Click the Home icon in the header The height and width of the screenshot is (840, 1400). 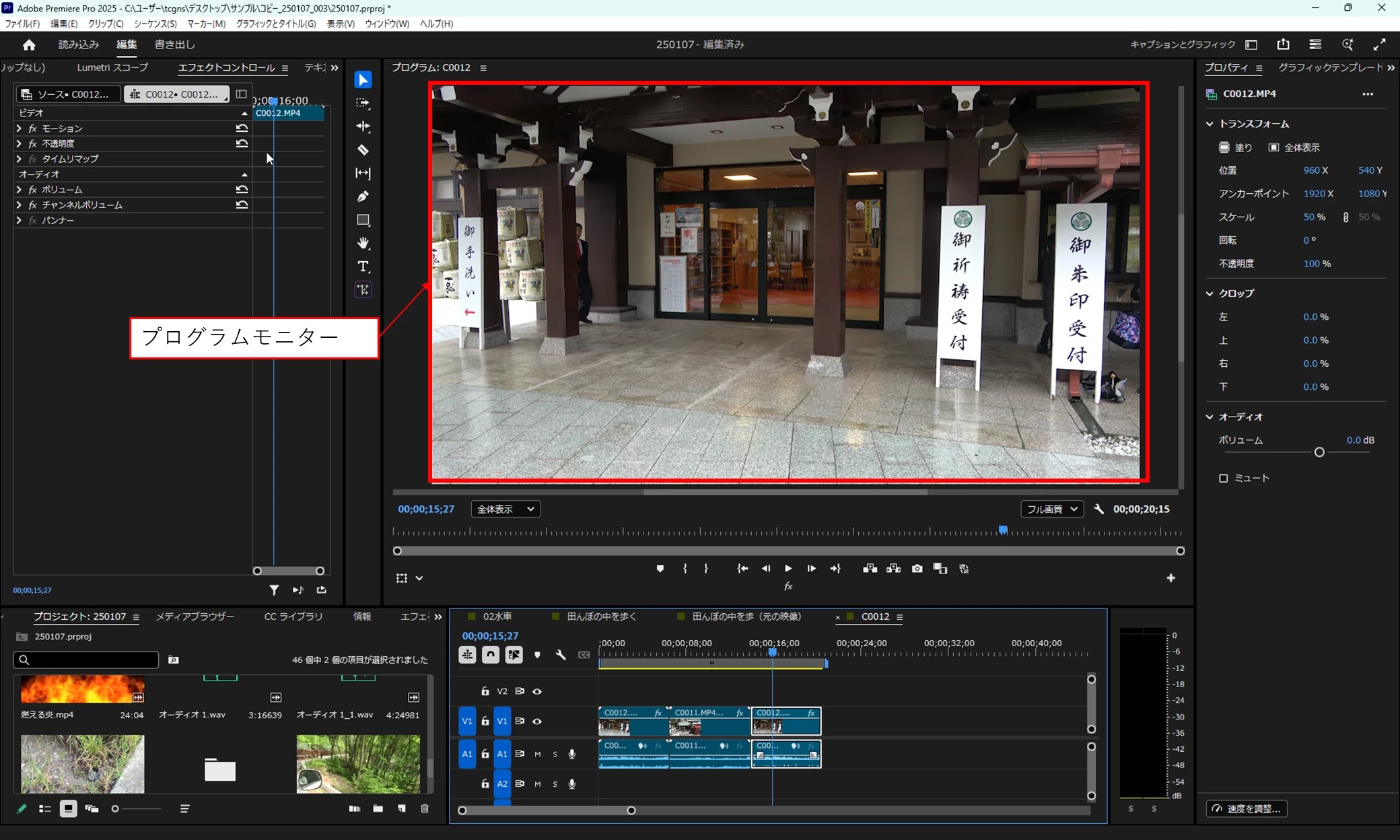(29, 44)
